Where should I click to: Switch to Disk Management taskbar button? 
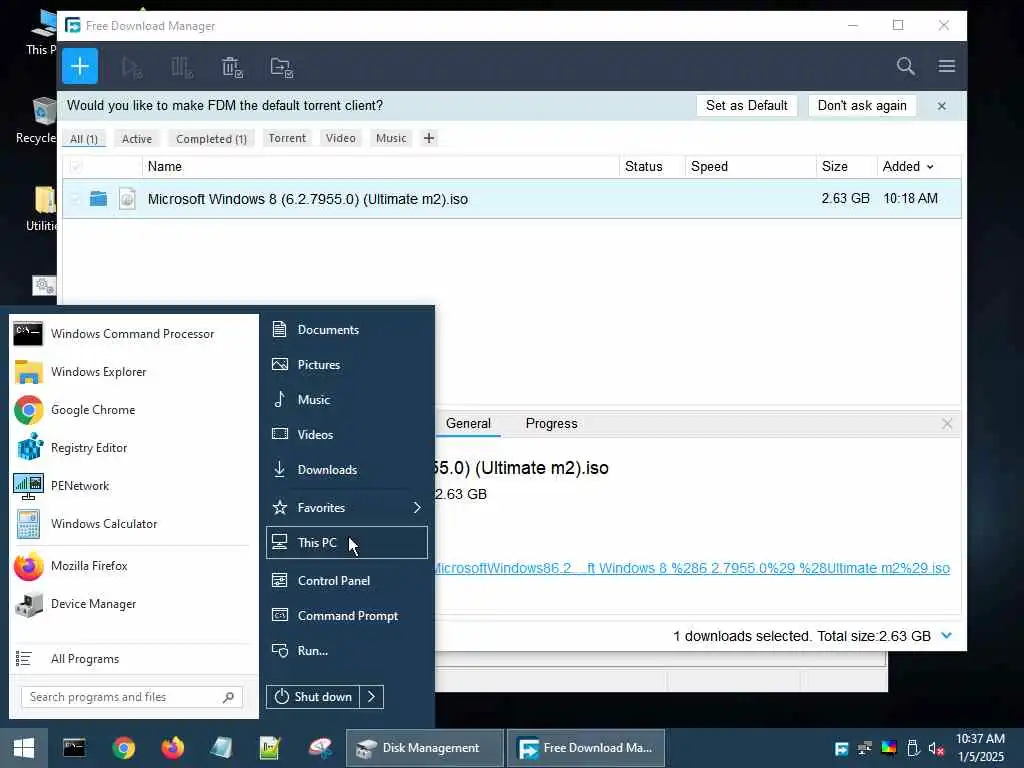pos(424,748)
